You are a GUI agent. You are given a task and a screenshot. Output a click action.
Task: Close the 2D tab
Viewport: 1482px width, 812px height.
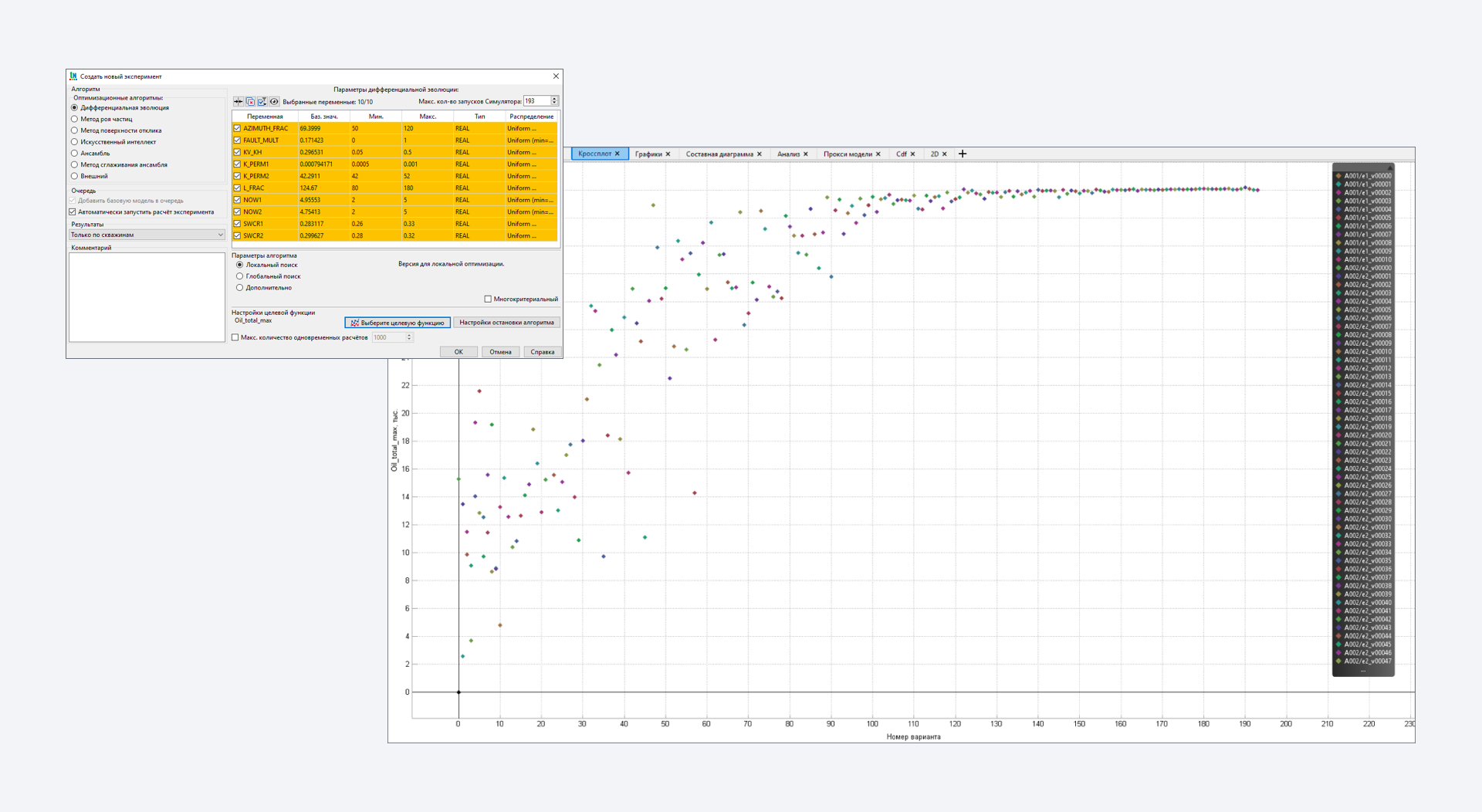tap(945, 154)
